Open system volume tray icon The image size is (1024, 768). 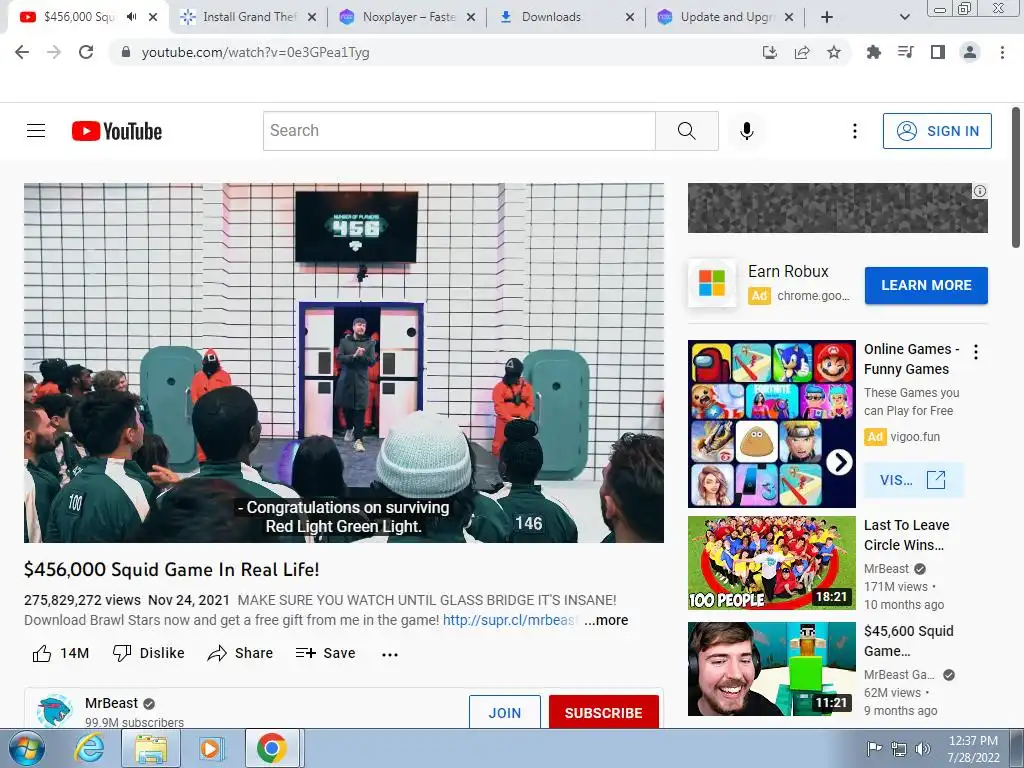click(x=923, y=748)
